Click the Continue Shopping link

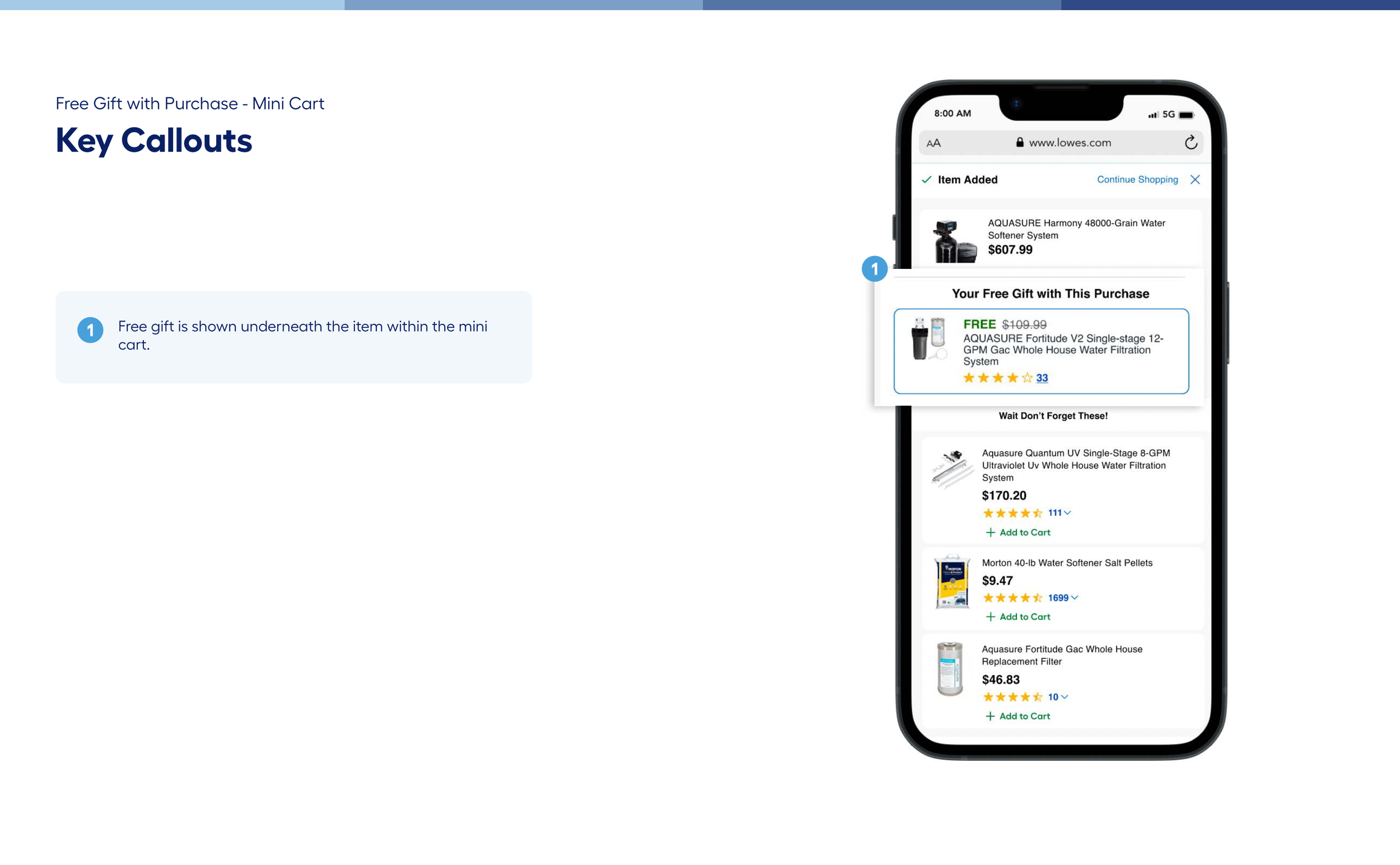(1137, 180)
